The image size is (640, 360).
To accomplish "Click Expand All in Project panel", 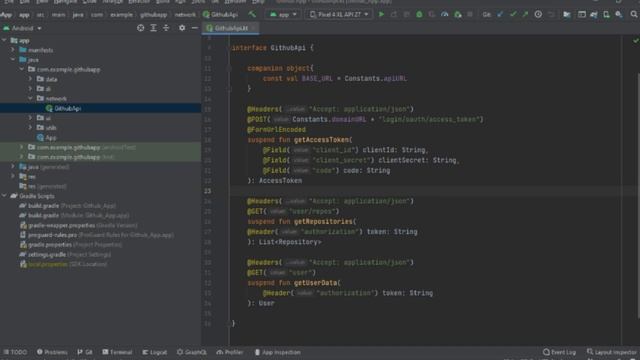I will pyautogui.click(x=153, y=28).
